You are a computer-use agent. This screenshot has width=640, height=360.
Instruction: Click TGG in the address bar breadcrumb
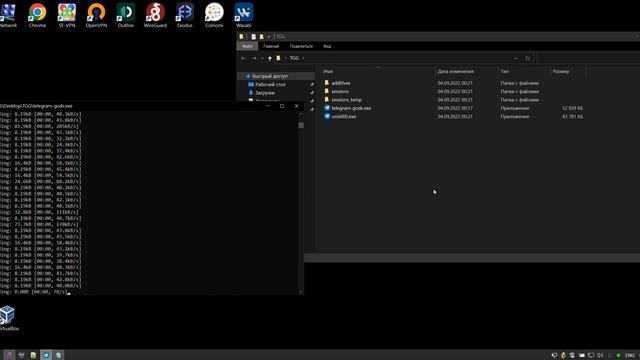click(294, 58)
